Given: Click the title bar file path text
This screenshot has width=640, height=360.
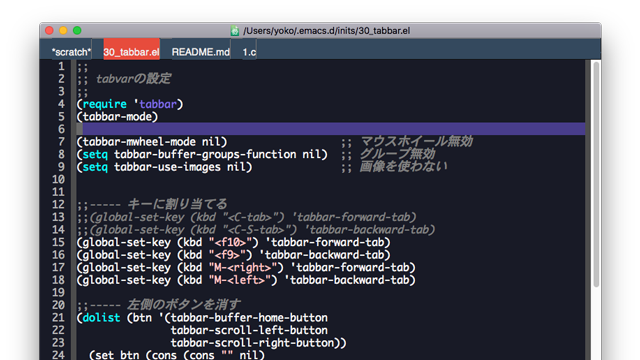Looking at the screenshot, I should (x=327, y=31).
